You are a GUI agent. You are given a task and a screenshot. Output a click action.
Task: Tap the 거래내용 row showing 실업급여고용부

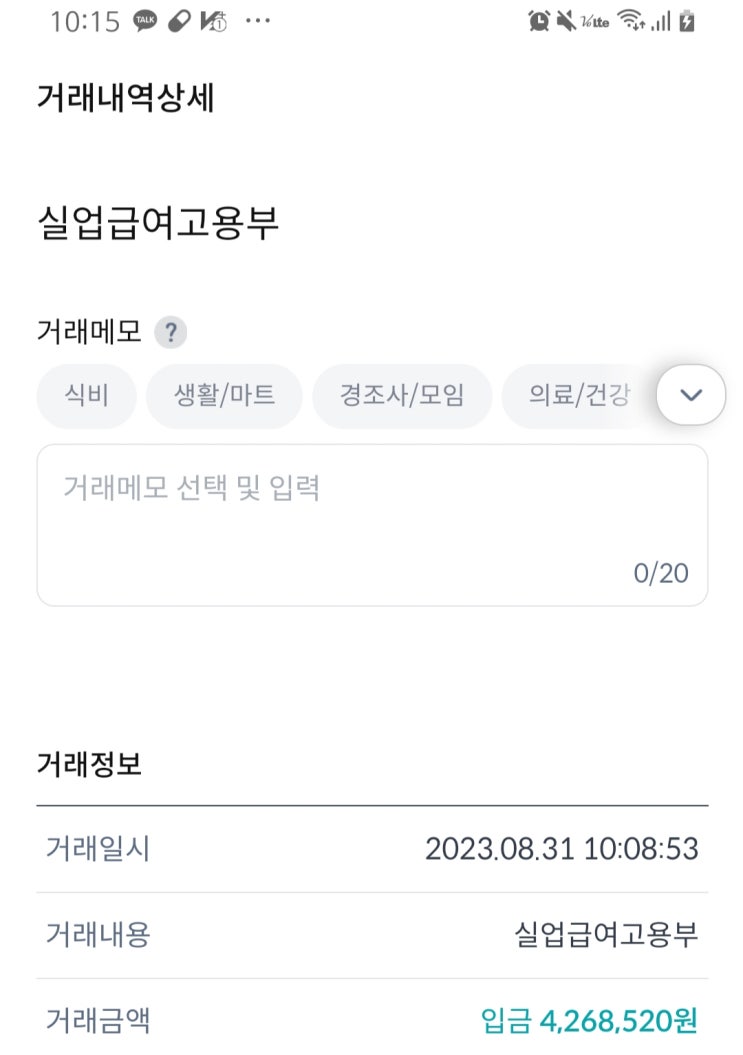click(372, 935)
